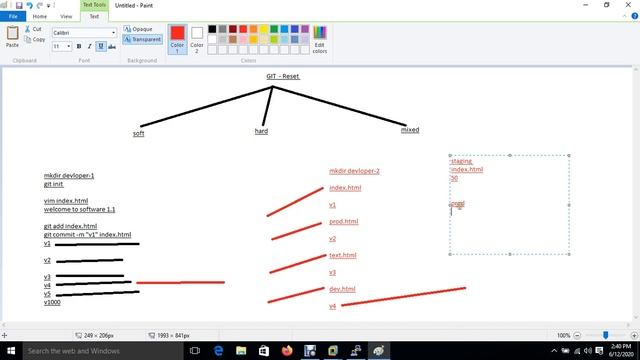Switch to the View tab

tap(66, 16)
